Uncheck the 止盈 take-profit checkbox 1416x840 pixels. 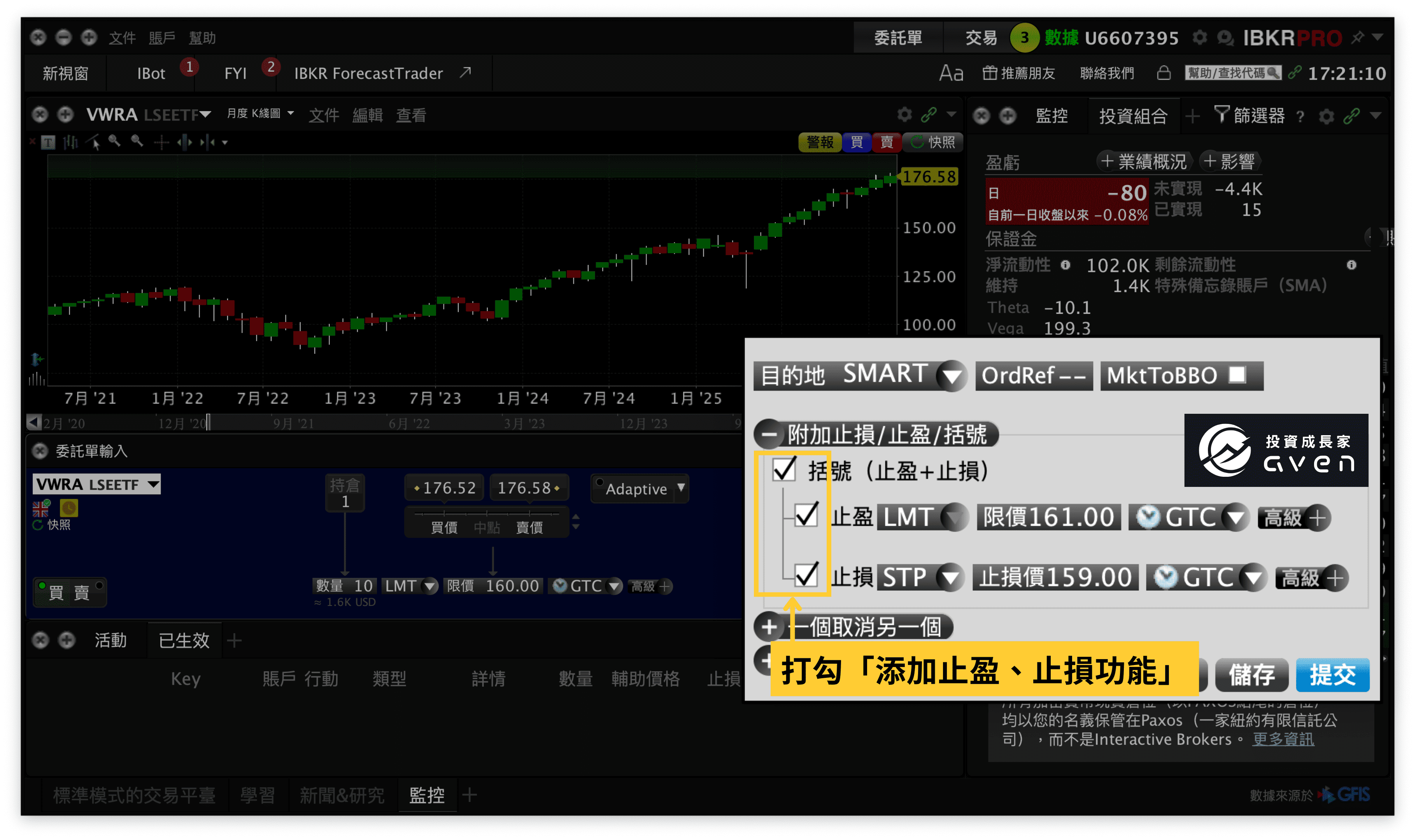806,516
